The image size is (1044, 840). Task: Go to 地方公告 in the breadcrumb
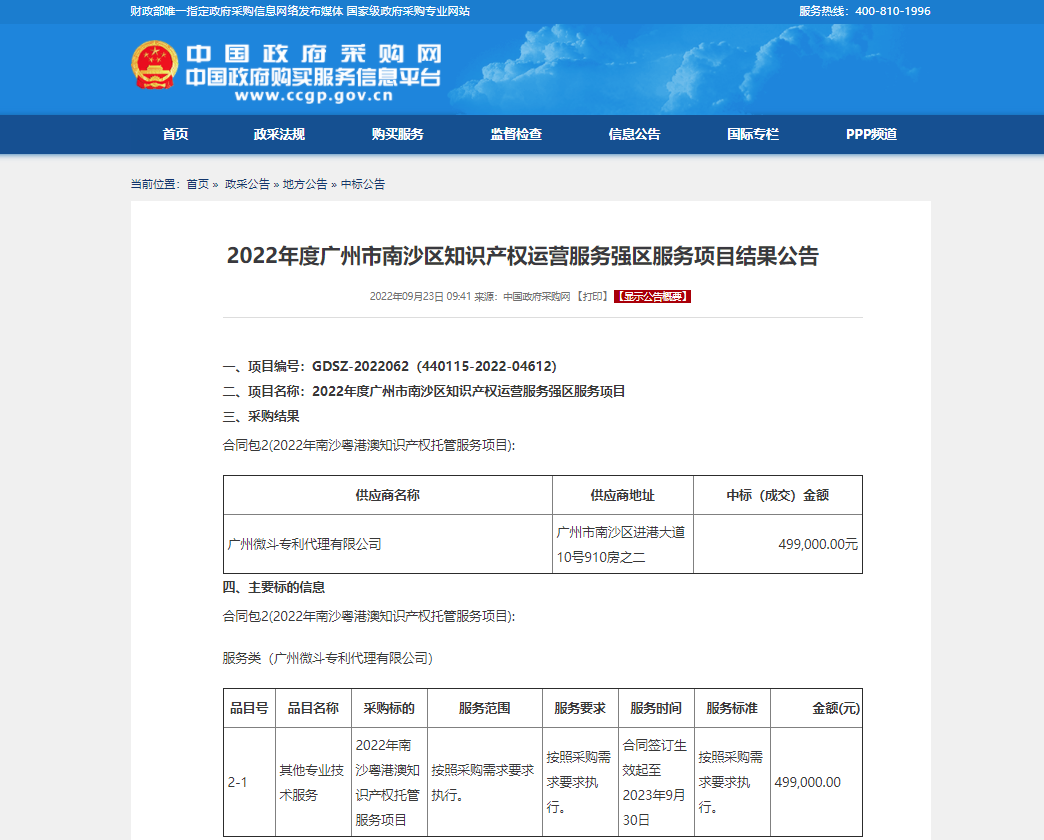pyautogui.click(x=305, y=184)
